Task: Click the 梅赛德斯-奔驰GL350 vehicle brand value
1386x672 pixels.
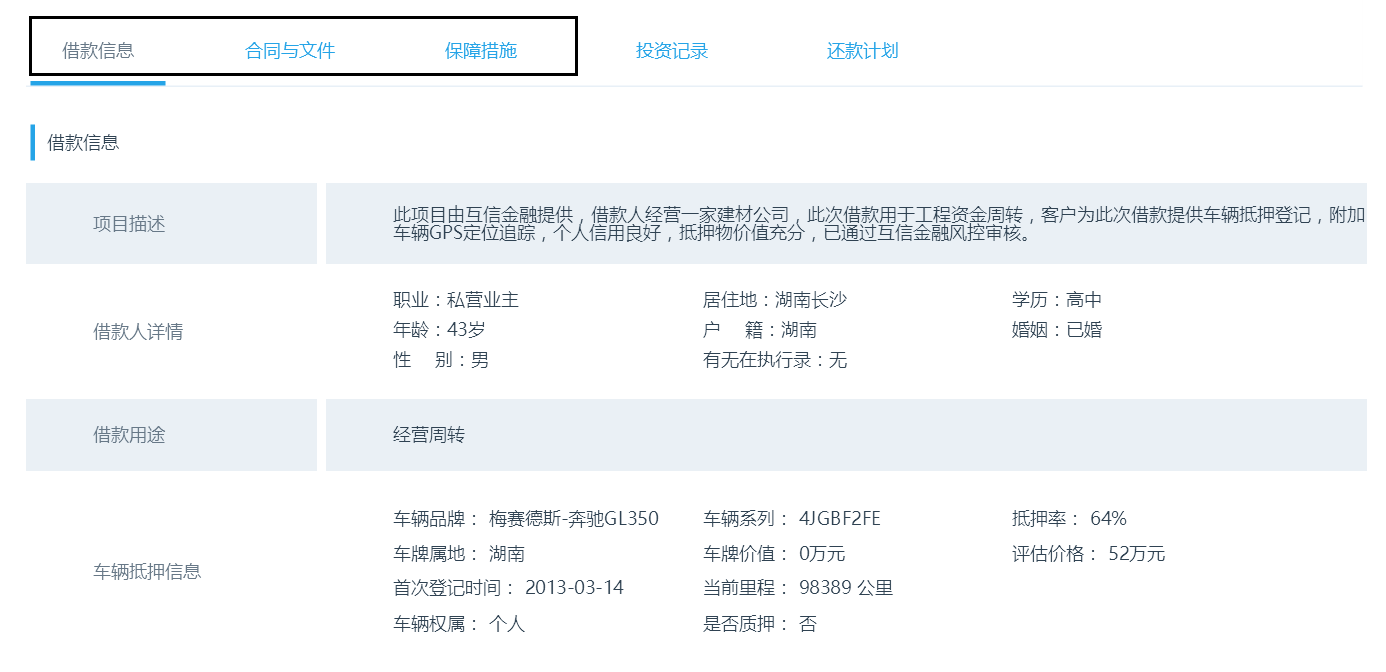Action: click(574, 519)
